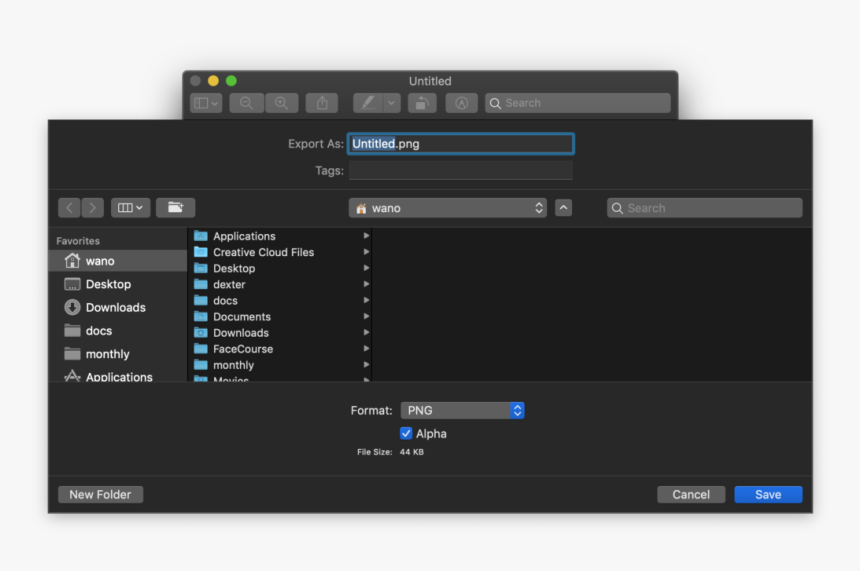Viewport: 860px width, 571px height.
Task: Click the Save button
Action: tap(768, 494)
